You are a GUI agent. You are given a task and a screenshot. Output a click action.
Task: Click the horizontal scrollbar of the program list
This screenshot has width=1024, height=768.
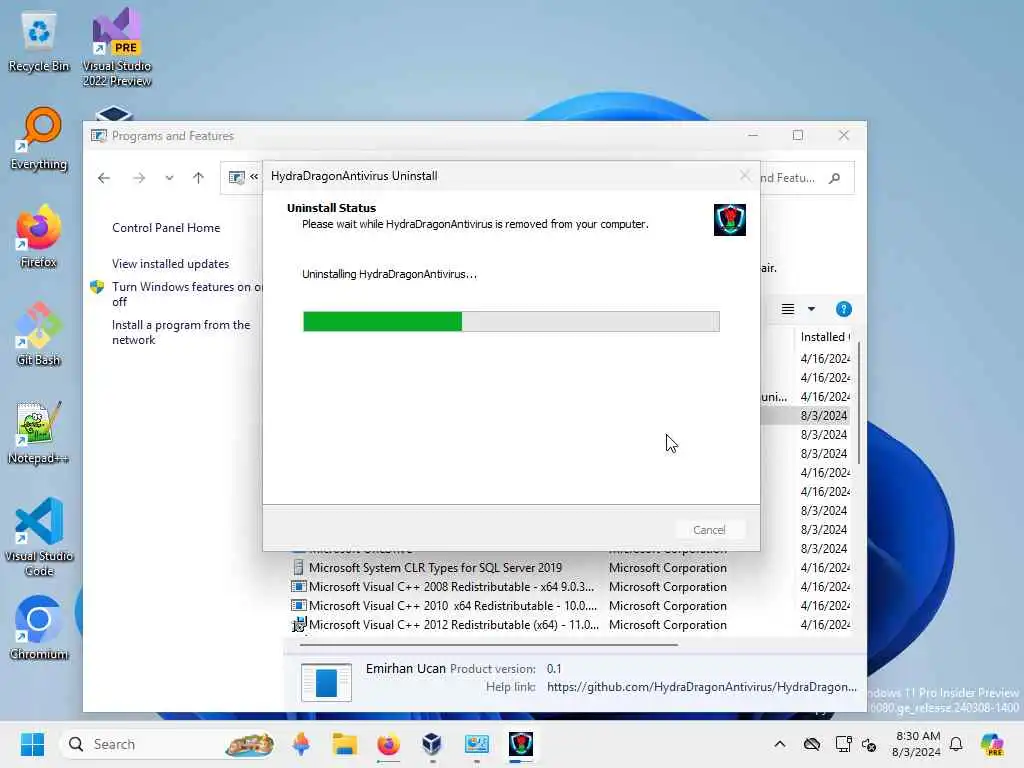click(488, 645)
